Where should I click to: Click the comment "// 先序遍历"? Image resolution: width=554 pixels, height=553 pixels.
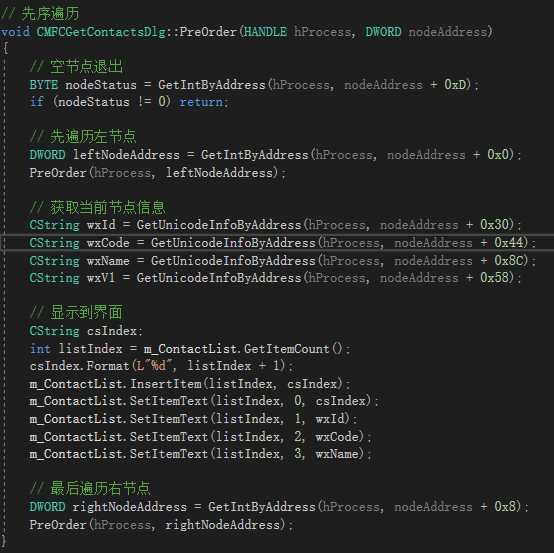click(x=40, y=13)
